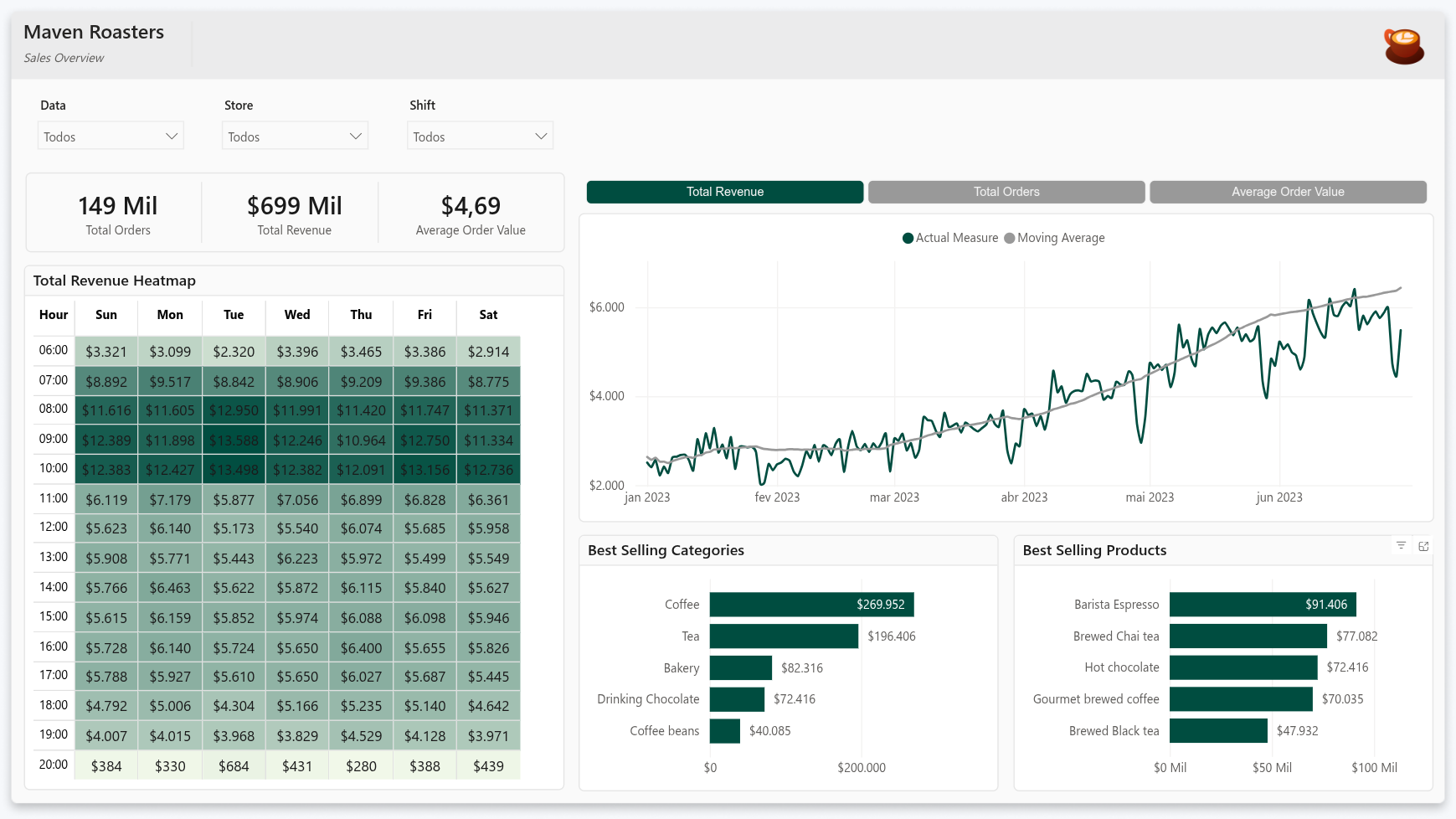Click the heatmap cell $6.098

pos(424,618)
